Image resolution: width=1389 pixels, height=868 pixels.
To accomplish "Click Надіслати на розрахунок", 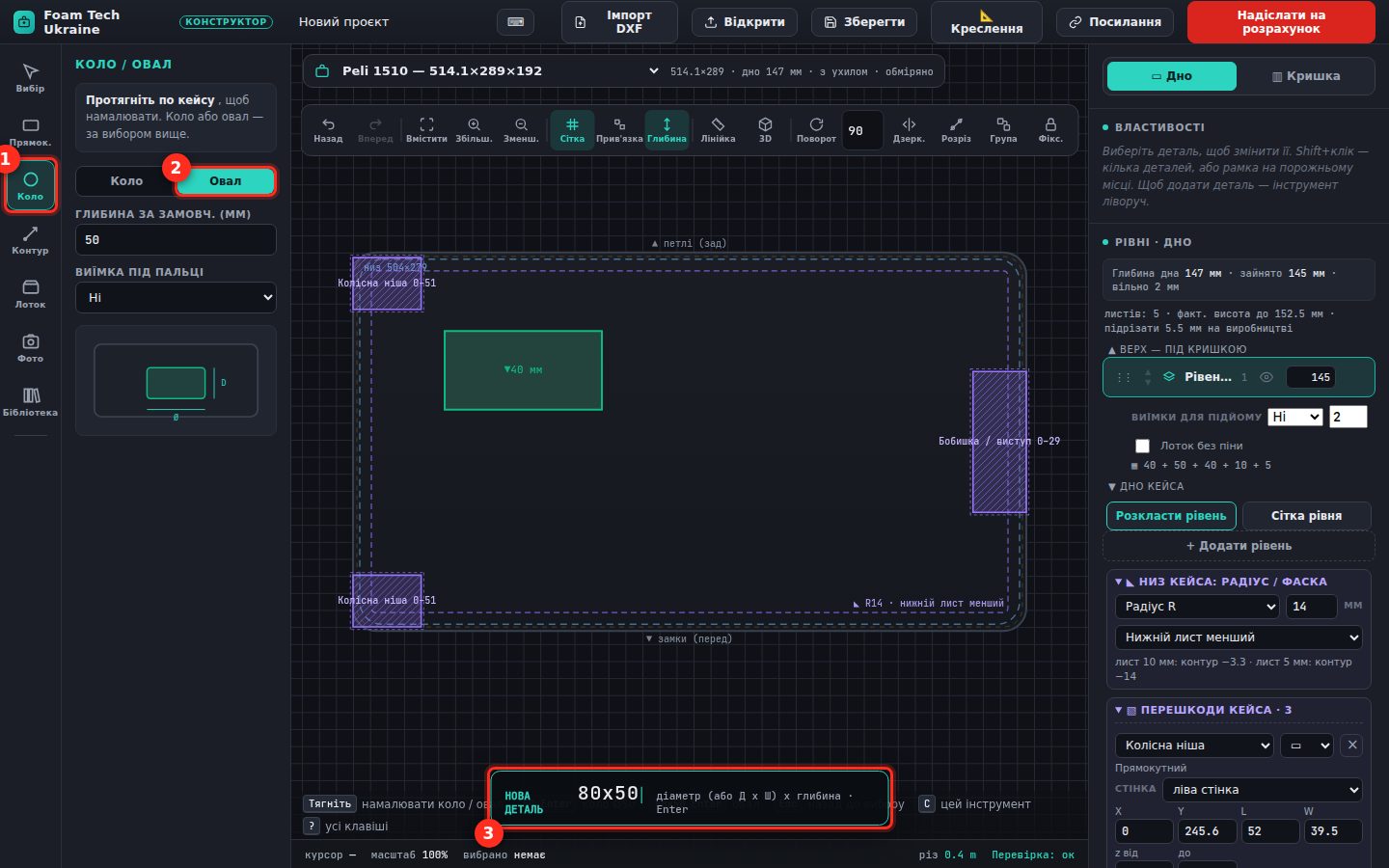I will (1281, 22).
